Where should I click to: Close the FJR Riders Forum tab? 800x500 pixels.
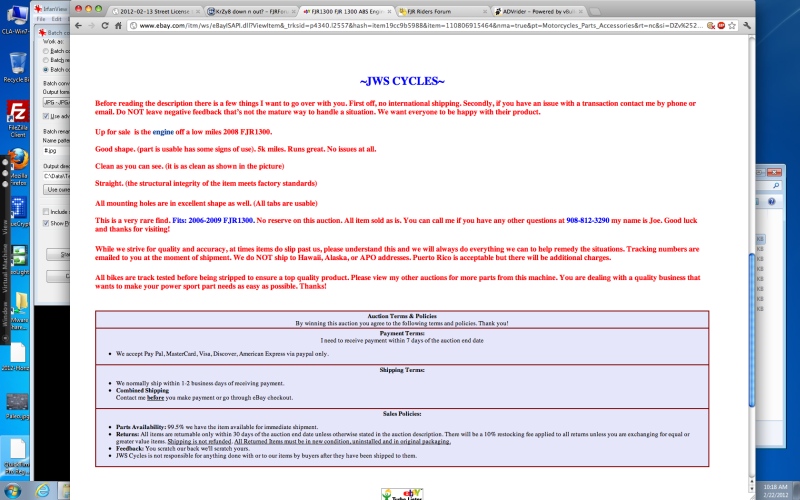(485, 11)
